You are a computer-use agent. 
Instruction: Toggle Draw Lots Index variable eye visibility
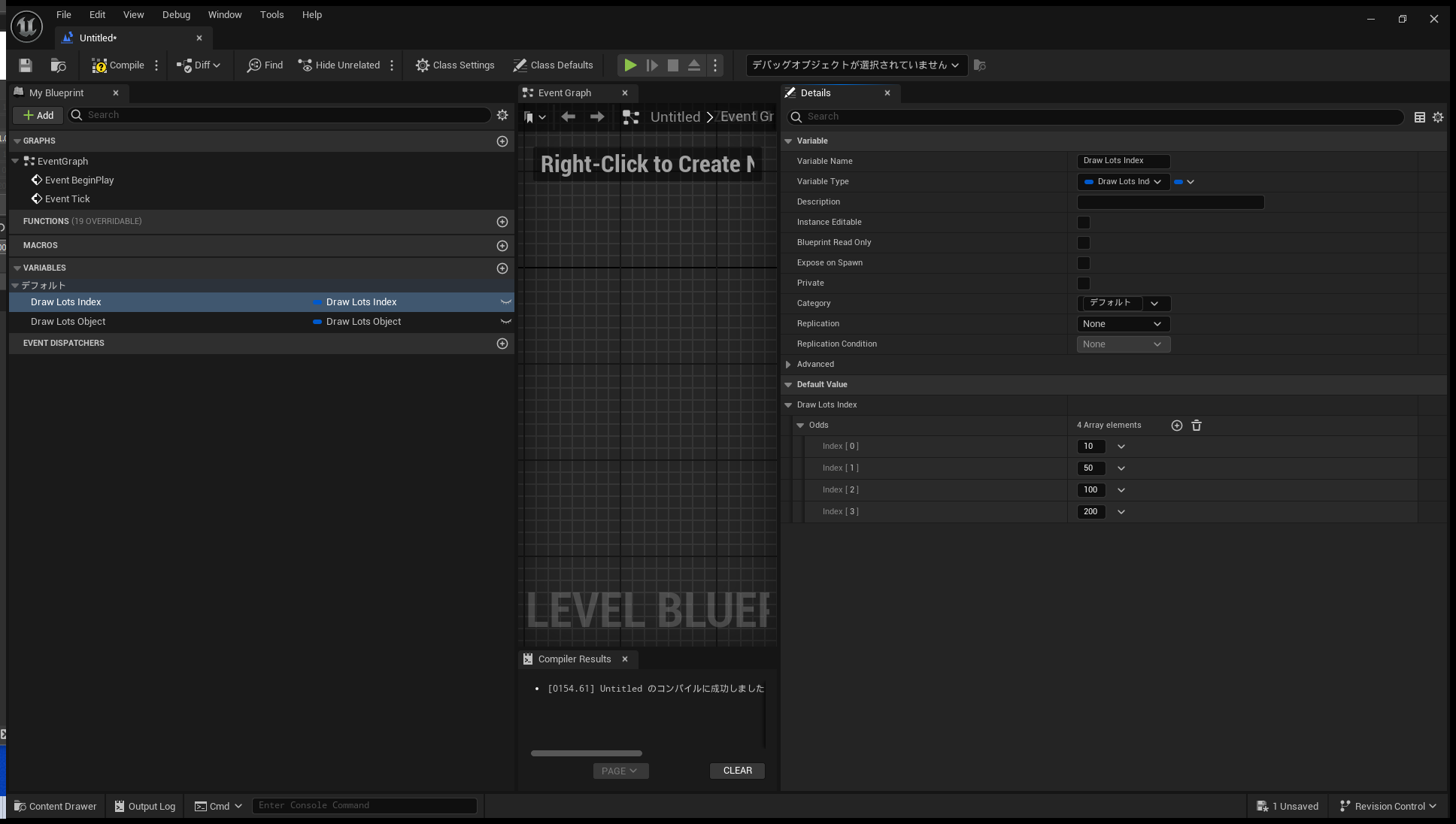(506, 302)
